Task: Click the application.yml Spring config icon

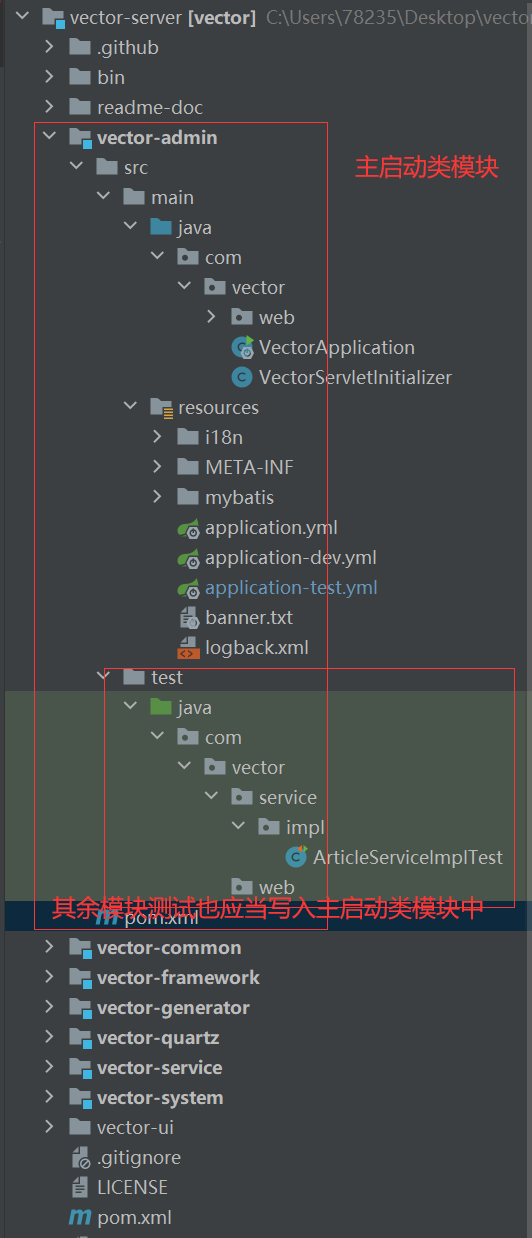Action: click(x=188, y=528)
